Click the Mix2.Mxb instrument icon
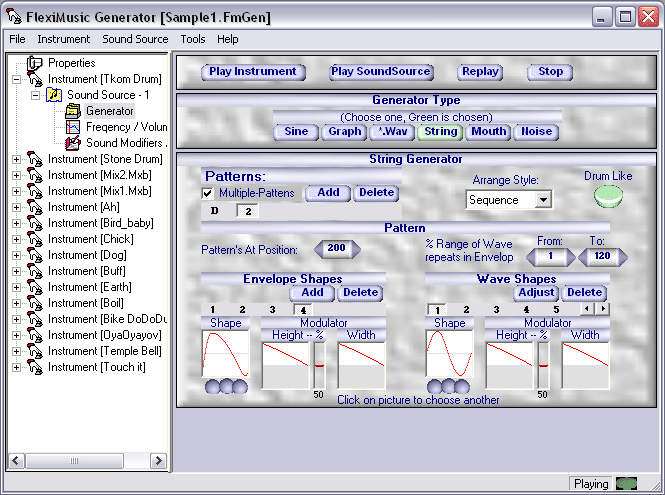This screenshot has width=665, height=495. click(35, 175)
